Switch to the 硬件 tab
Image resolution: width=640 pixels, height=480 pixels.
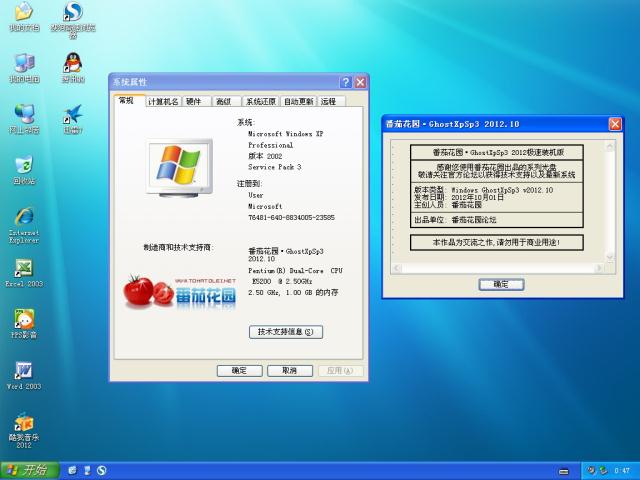(x=194, y=101)
